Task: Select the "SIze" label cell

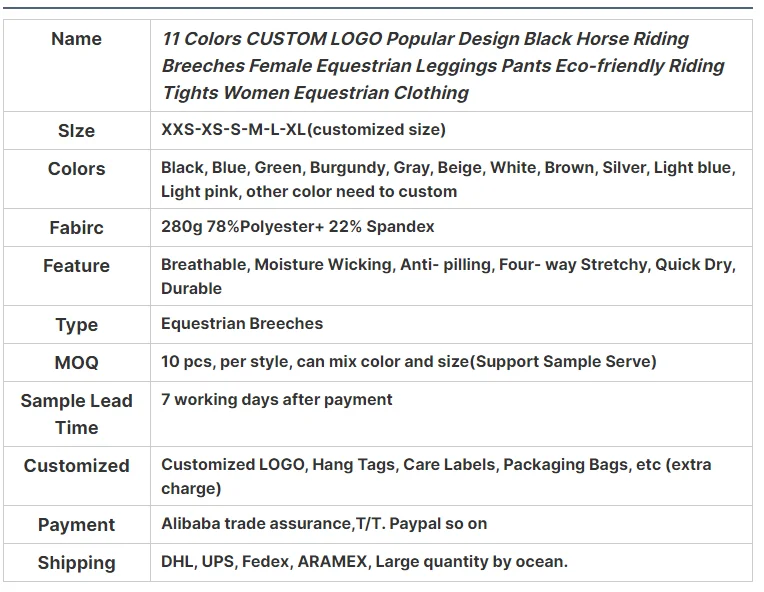Action: pos(77,131)
